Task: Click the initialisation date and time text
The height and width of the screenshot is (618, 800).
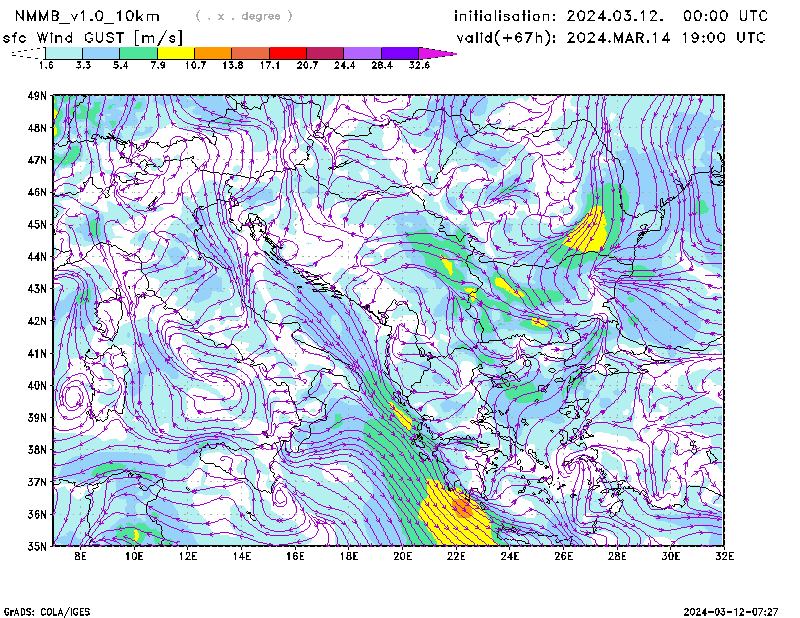Action: [611, 16]
